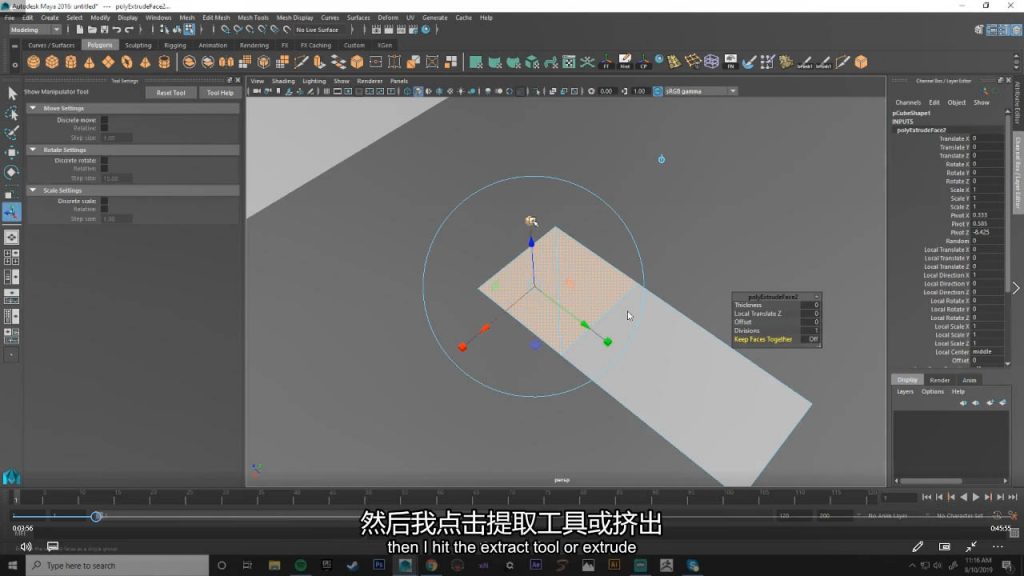
Task: Click the Windows Start button
Action: [x=12, y=566]
